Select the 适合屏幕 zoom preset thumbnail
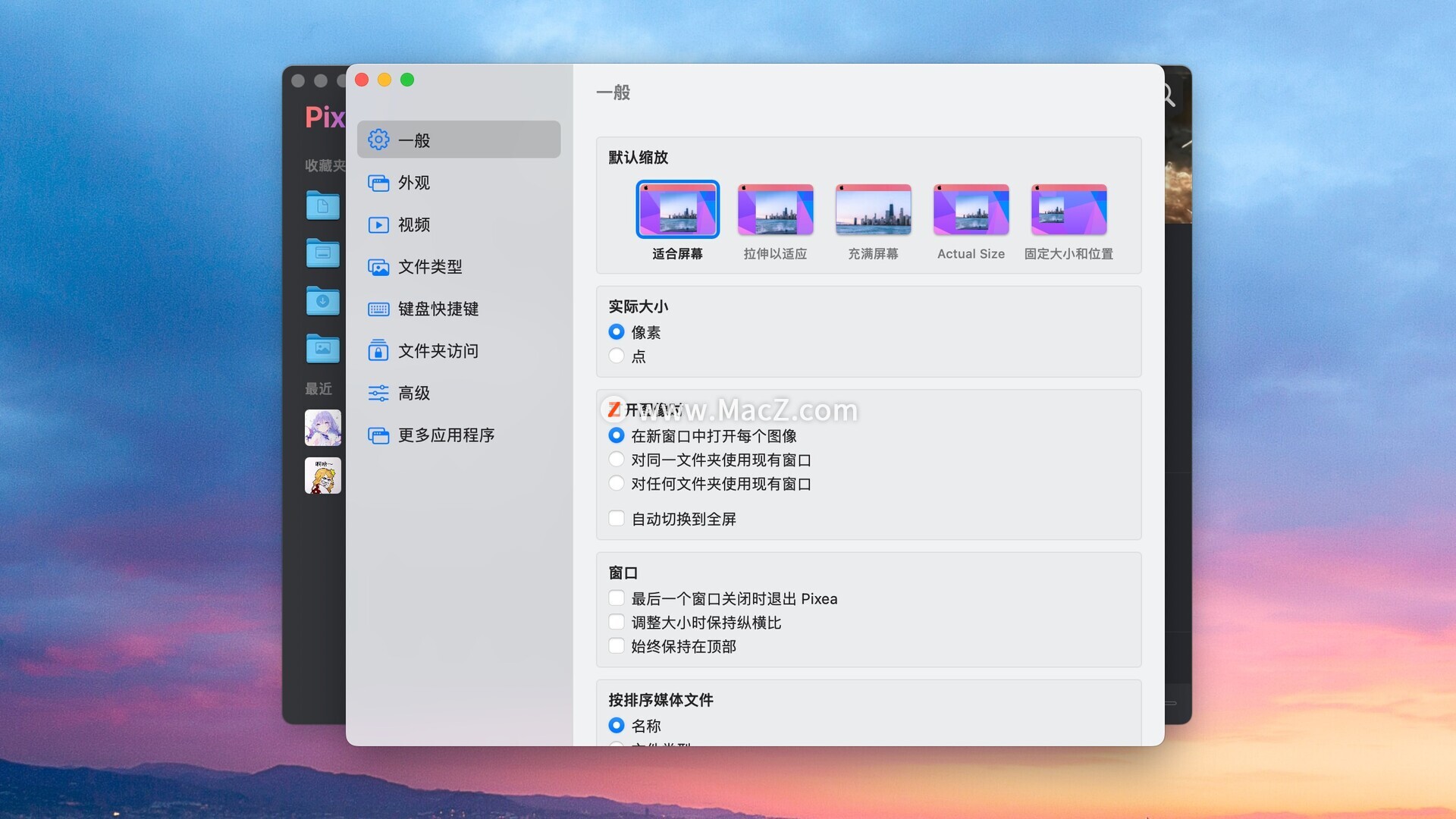 [677, 209]
